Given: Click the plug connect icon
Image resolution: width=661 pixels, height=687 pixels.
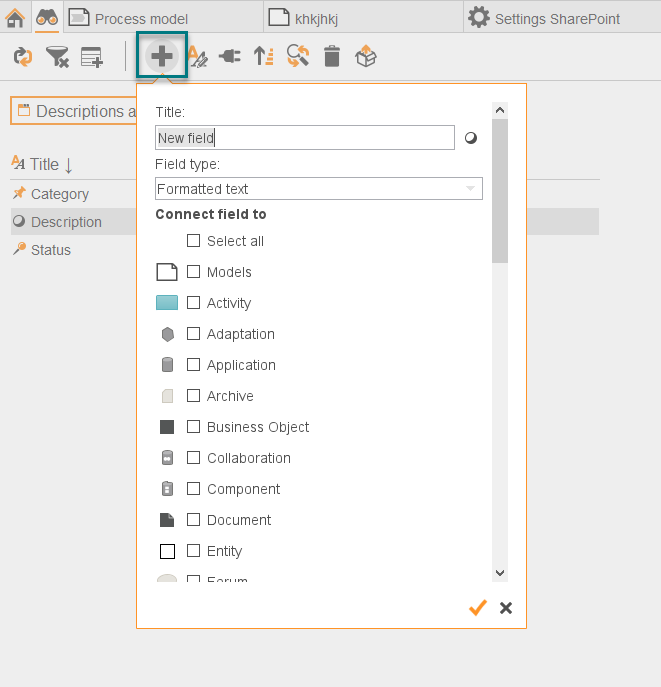Looking at the screenshot, I should coord(230,57).
